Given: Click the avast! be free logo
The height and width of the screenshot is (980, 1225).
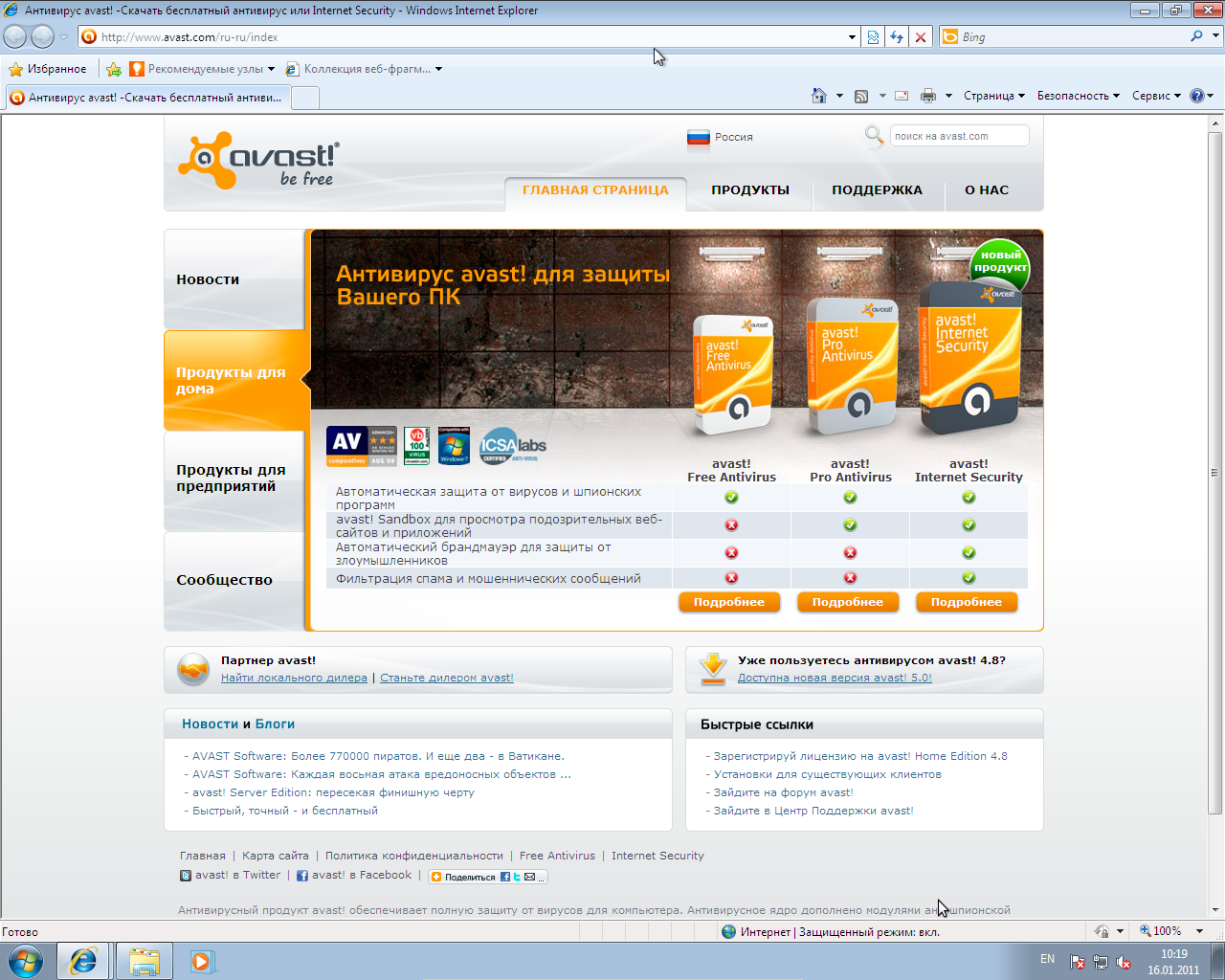Looking at the screenshot, I should pyautogui.click(x=258, y=161).
